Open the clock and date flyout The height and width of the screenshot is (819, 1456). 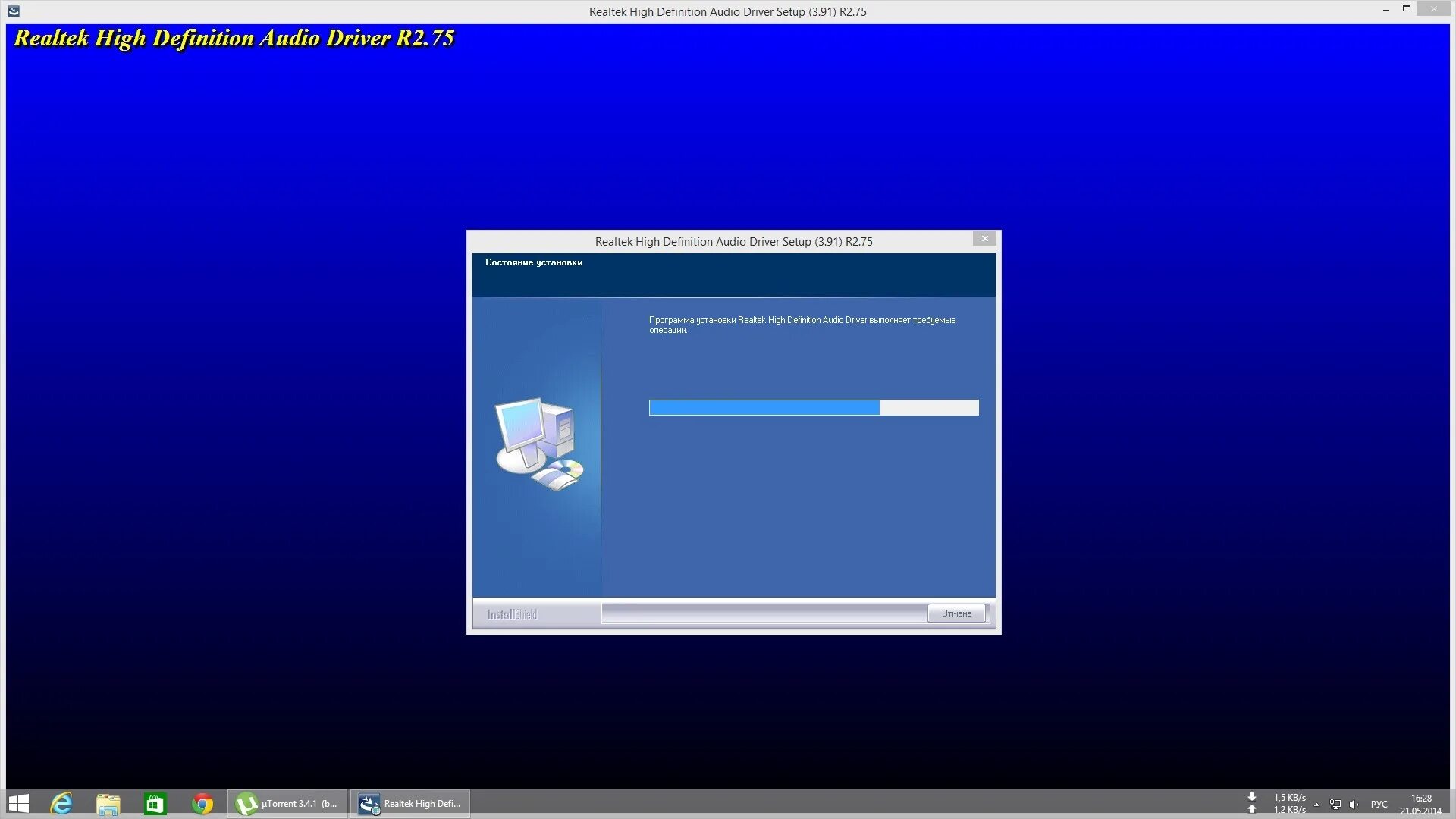coord(1421,804)
